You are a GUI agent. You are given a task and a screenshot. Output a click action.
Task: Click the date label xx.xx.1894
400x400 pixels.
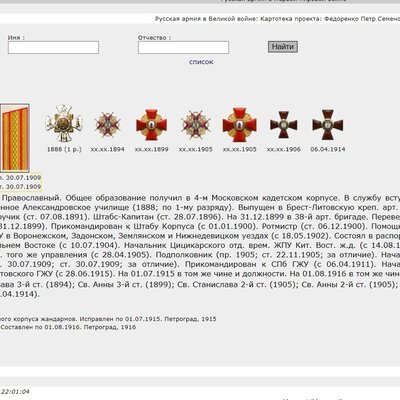click(x=108, y=149)
